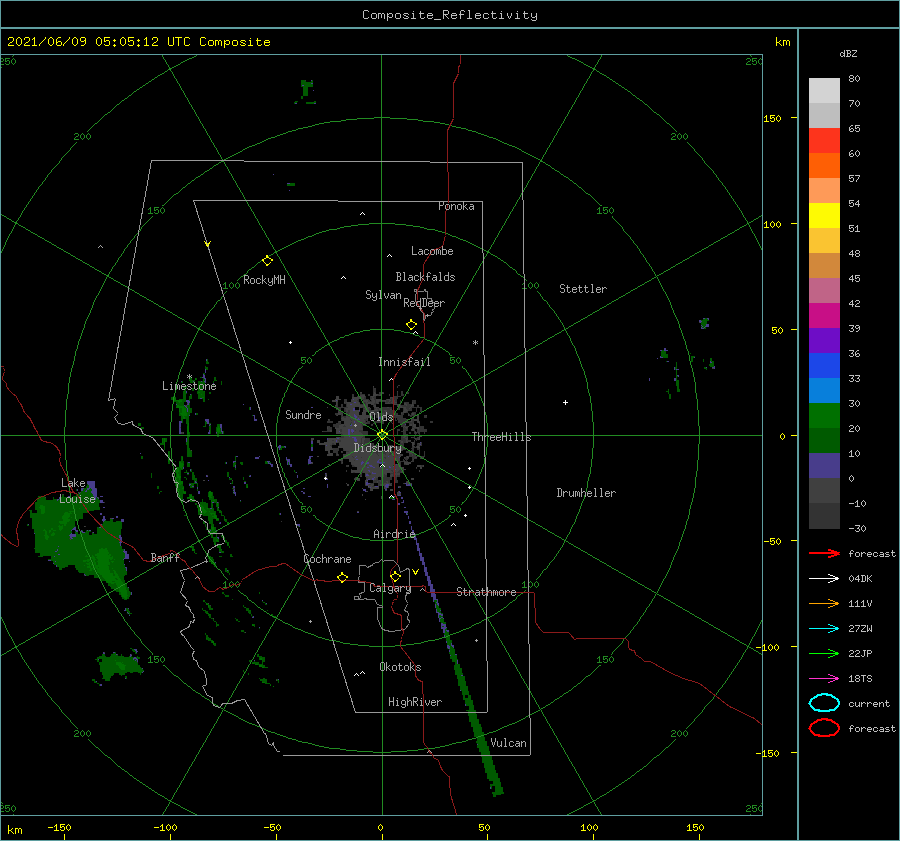
Task: Click the 80 dBZ color swatch in legend
Action: [824, 90]
